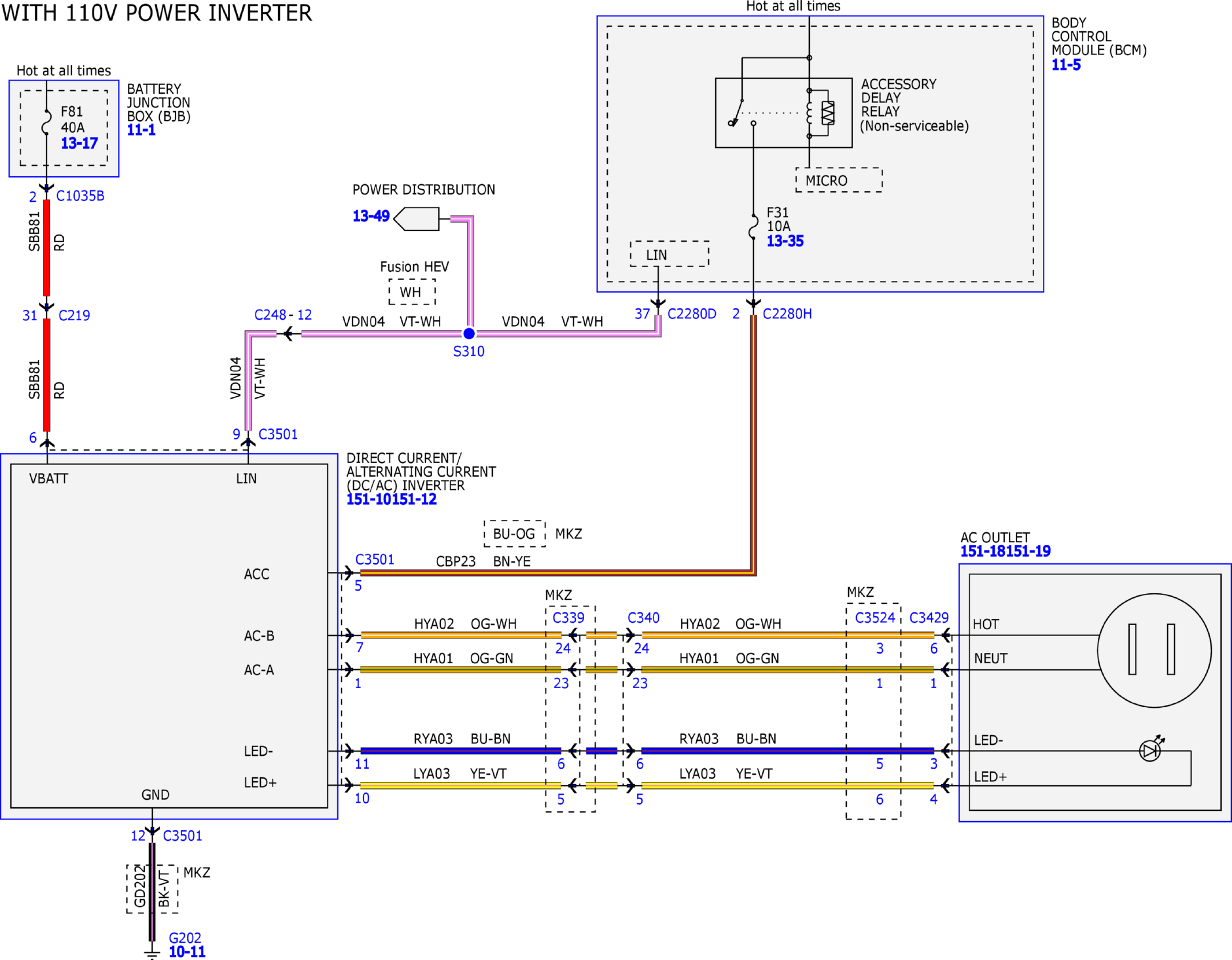
Task: Click the Power Distribution off-page arrow symbol
Action: (x=416, y=219)
